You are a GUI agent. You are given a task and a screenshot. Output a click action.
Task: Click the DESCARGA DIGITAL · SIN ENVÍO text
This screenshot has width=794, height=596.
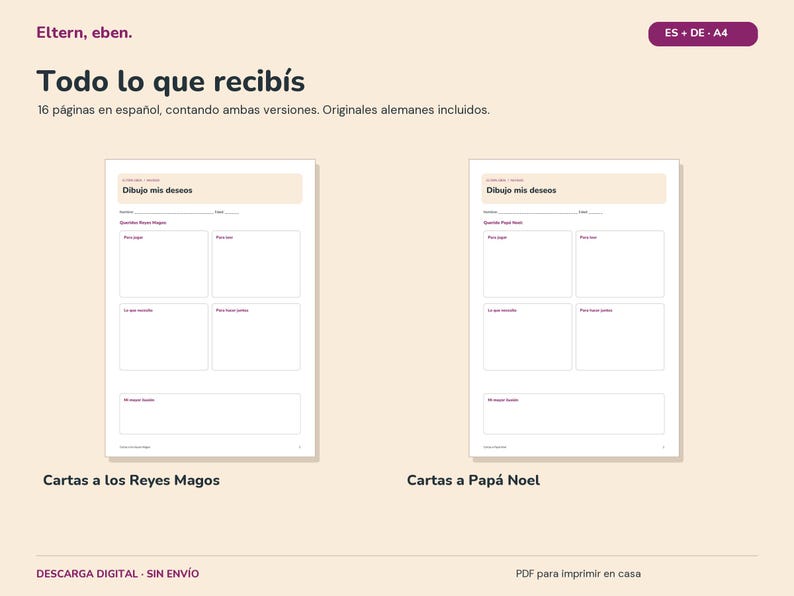[x=117, y=574]
